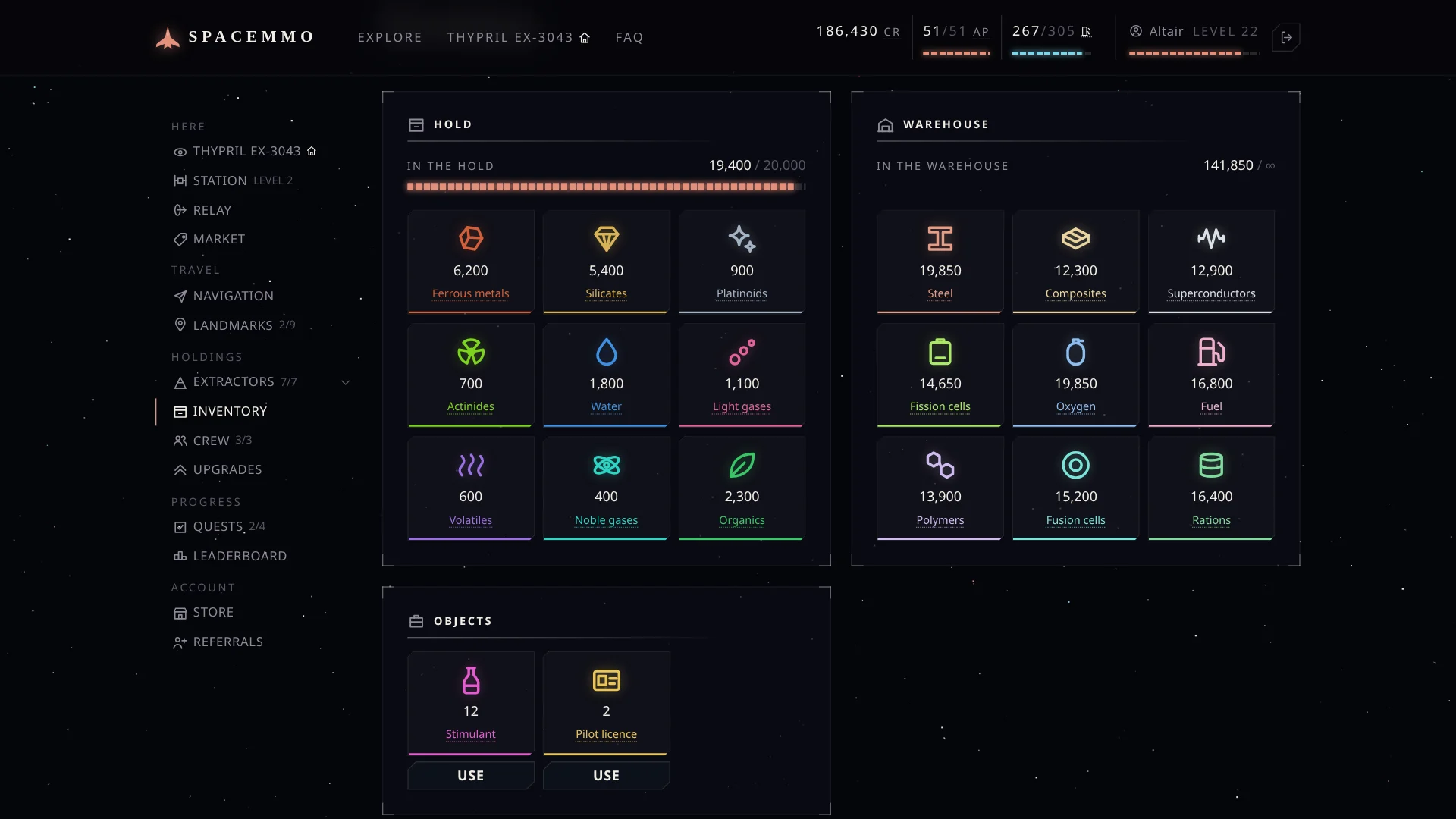Open Referrals in the sidebar
Image resolution: width=1456 pixels, height=819 pixels.
click(218, 642)
